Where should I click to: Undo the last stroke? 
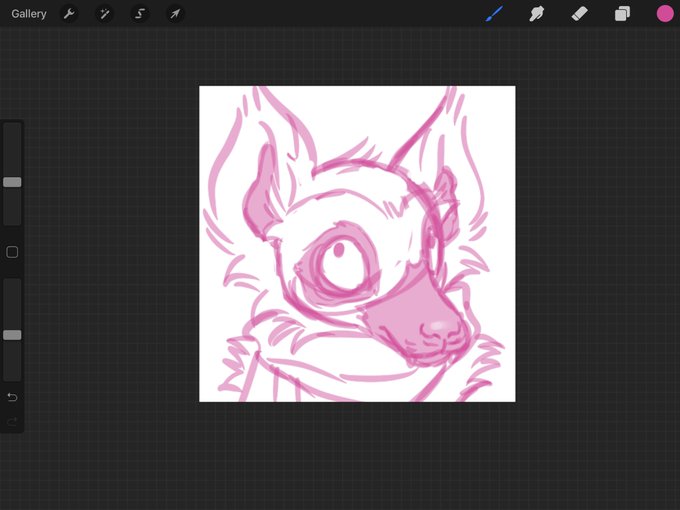12,397
